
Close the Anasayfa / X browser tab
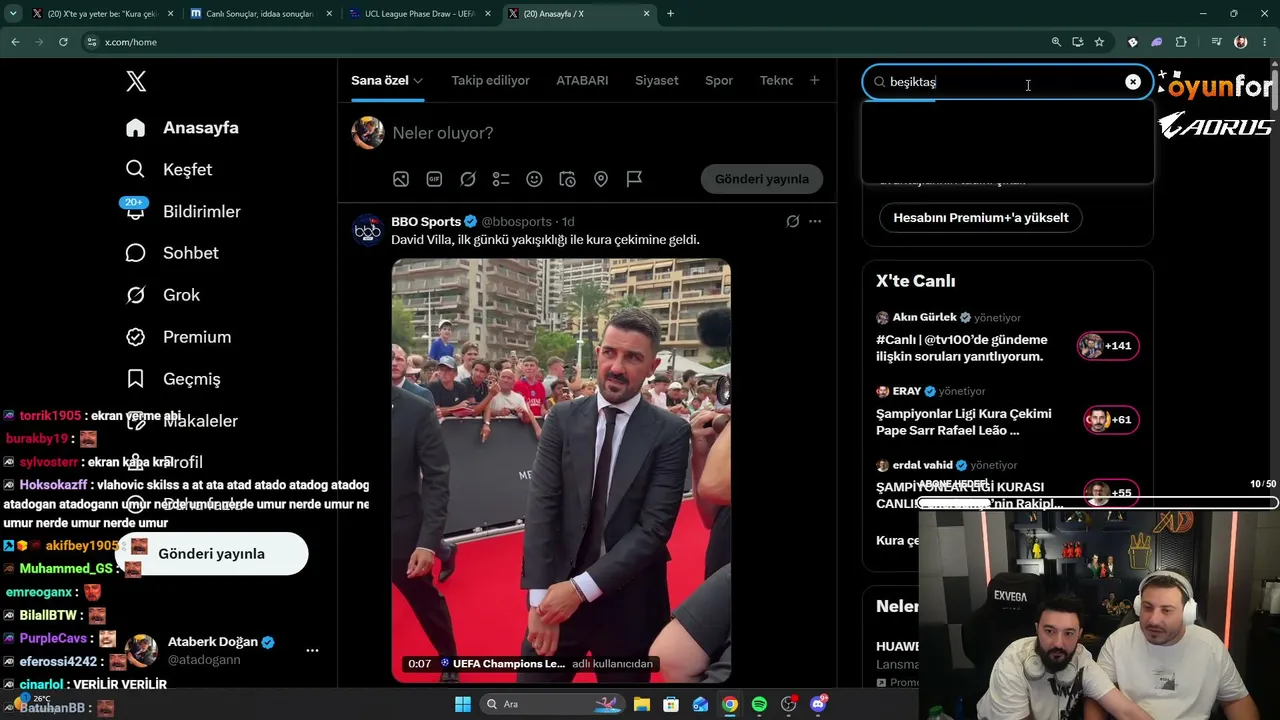coord(646,14)
